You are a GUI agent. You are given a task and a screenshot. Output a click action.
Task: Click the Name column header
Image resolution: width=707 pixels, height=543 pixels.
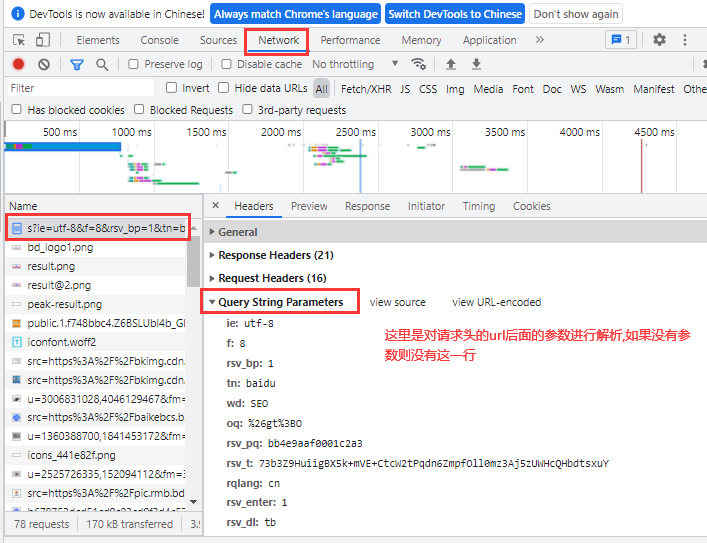pos(103,206)
